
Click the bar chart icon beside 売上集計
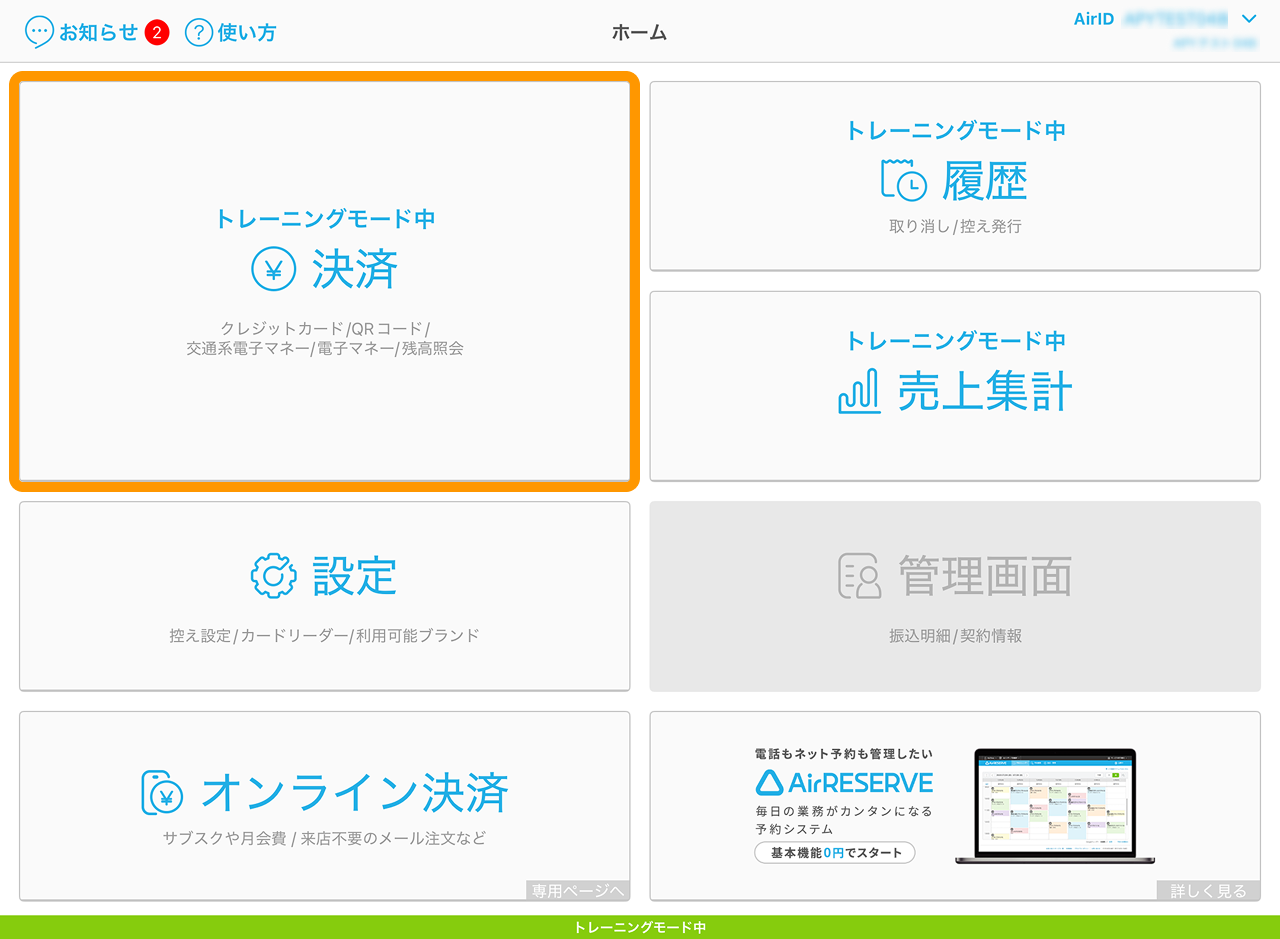[x=859, y=391]
